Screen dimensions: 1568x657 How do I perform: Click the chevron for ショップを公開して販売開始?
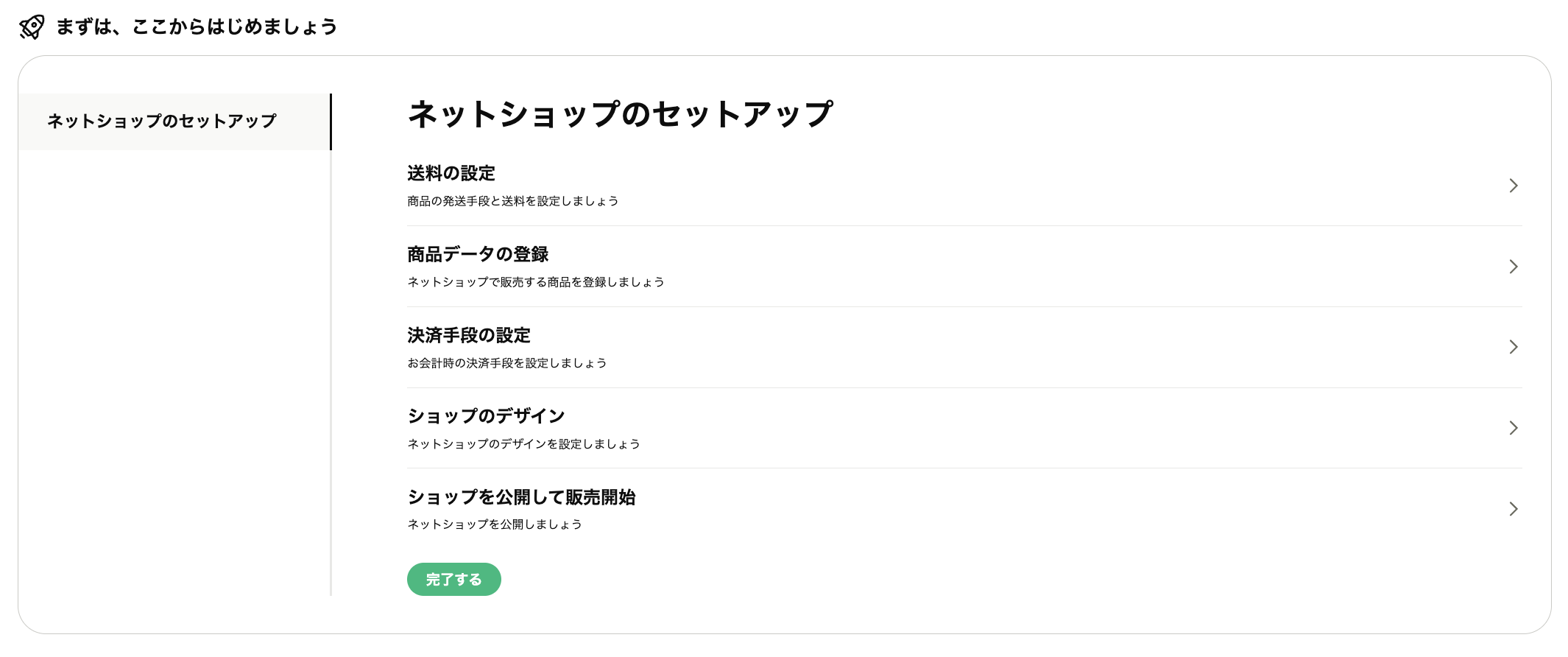pyautogui.click(x=1513, y=509)
